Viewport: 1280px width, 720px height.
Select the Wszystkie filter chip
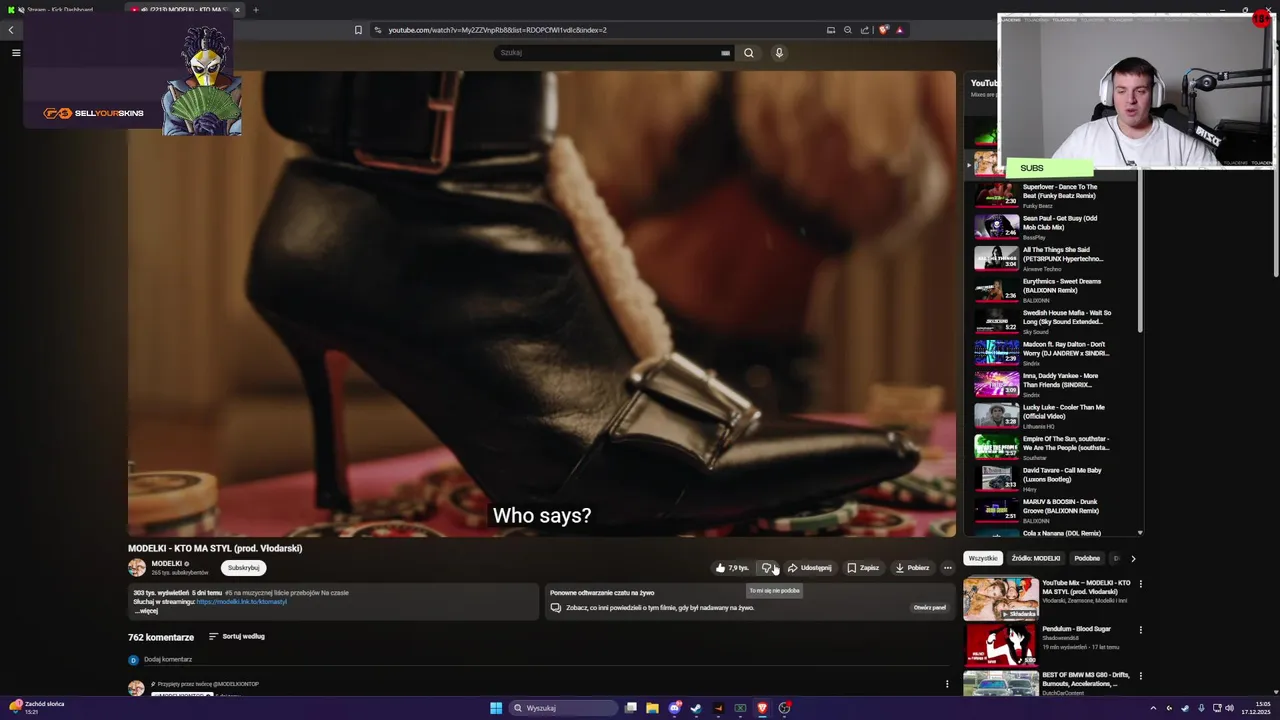click(x=983, y=558)
